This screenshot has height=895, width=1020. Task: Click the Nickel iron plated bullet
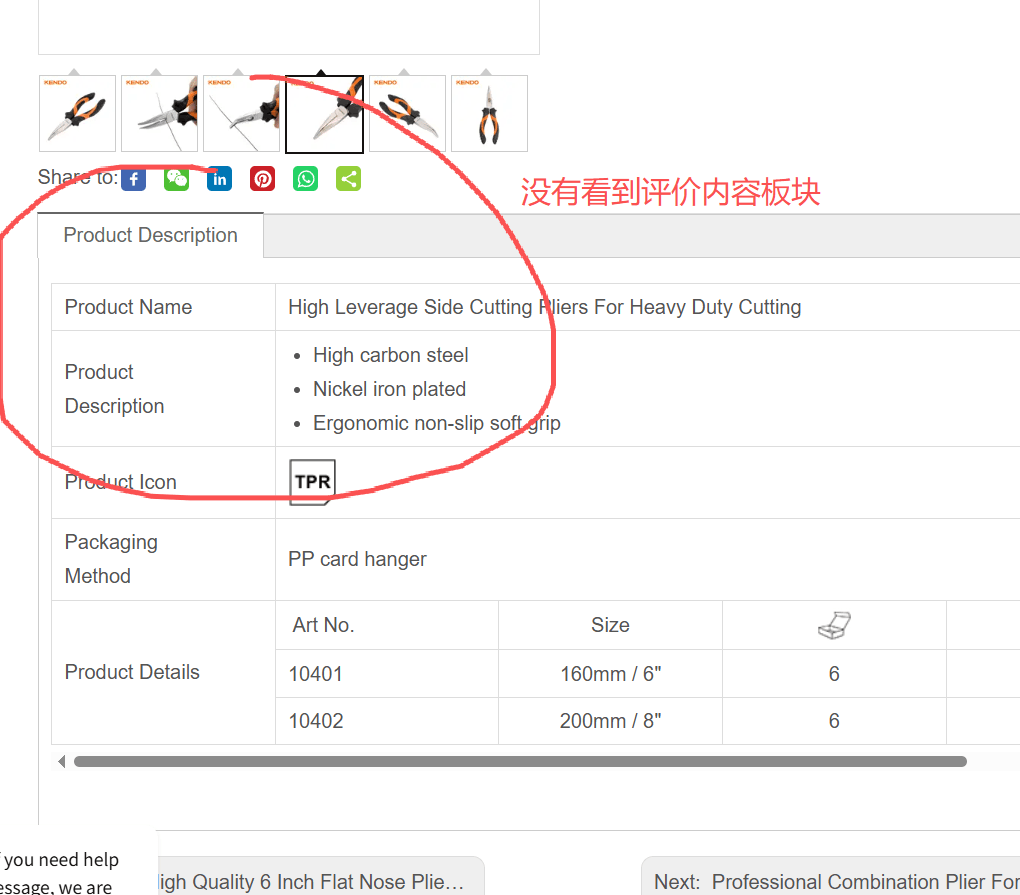click(x=389, y=389)
